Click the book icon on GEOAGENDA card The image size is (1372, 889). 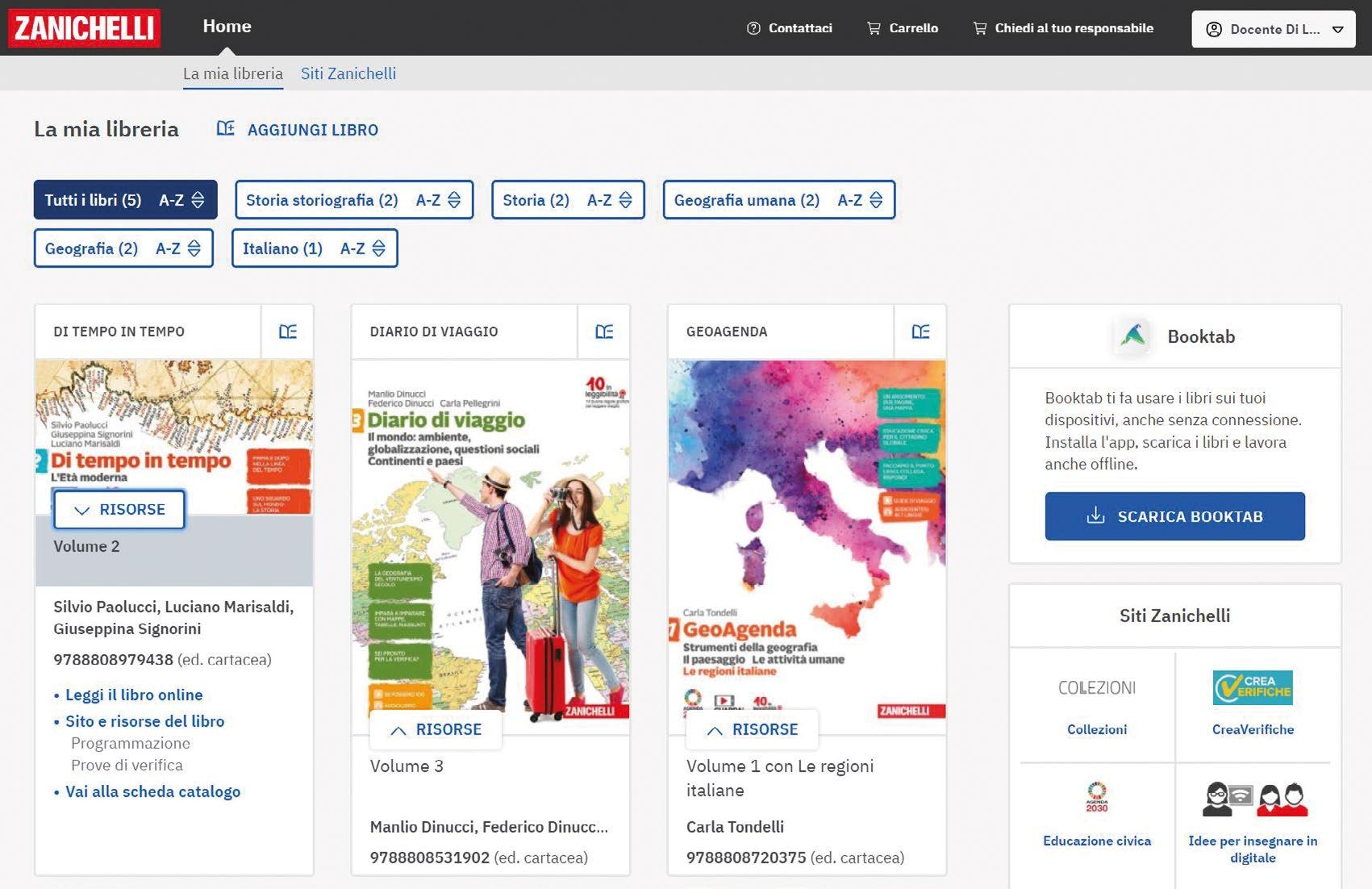click(920, 332)
